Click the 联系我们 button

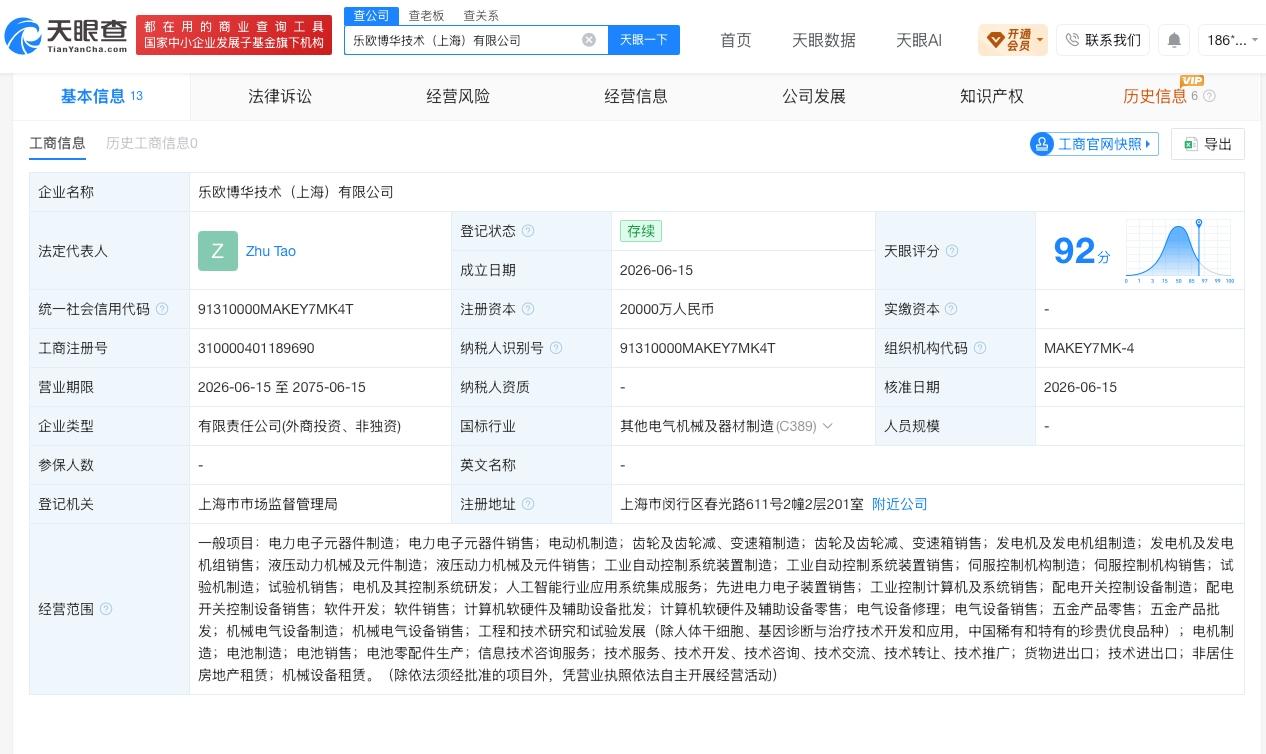click(x=1103, y=40)
